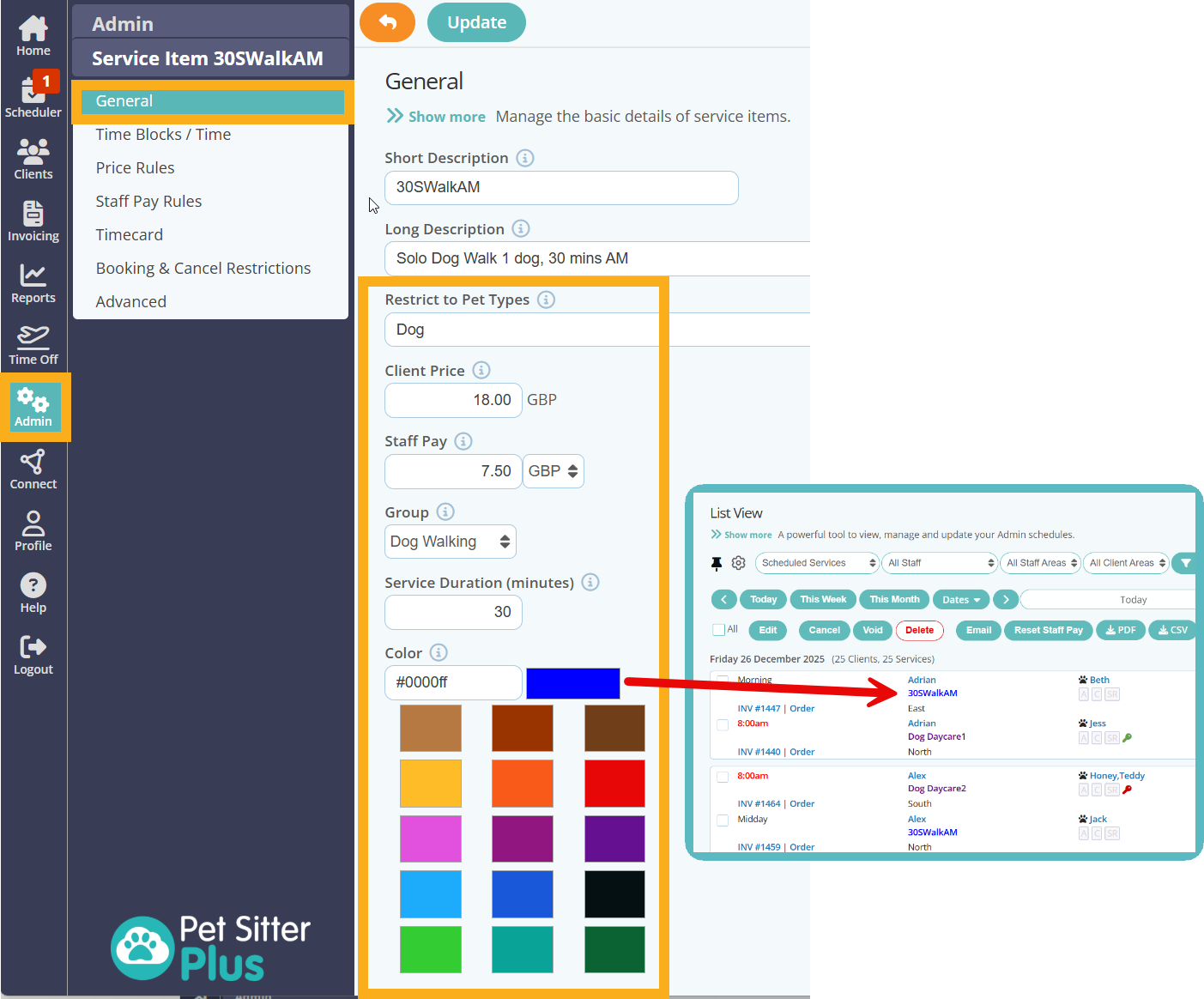Select the Connect sidebar icon
Viewport: 1204px width, 999px height.
[33, 469]
